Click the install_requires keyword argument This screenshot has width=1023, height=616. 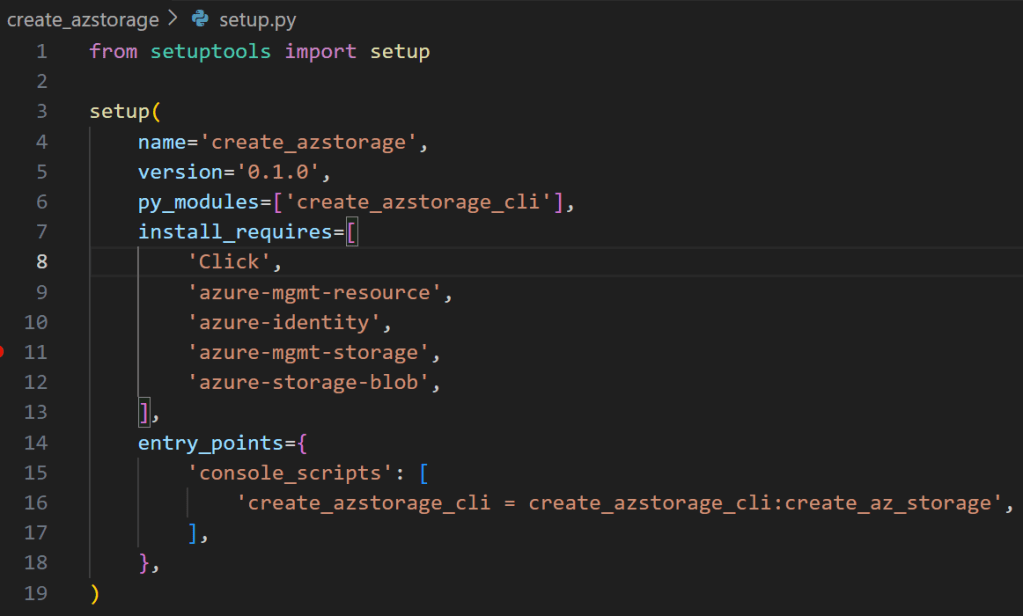click(x=235, y=232)
